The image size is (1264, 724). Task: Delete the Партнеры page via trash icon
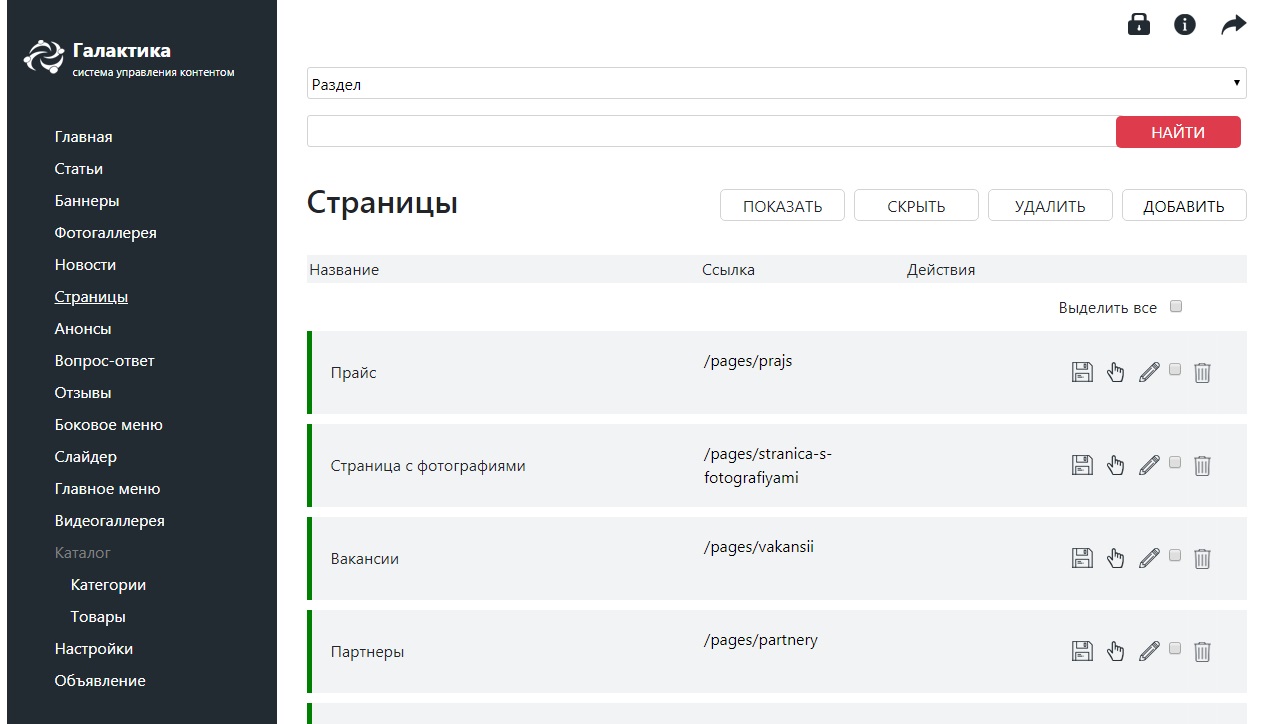1202,651
